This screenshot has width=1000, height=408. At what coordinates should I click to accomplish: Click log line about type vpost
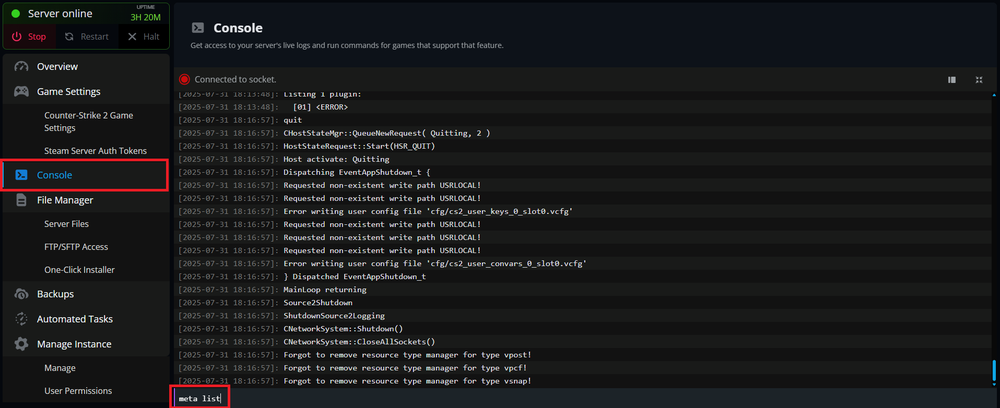pos(408,354)
